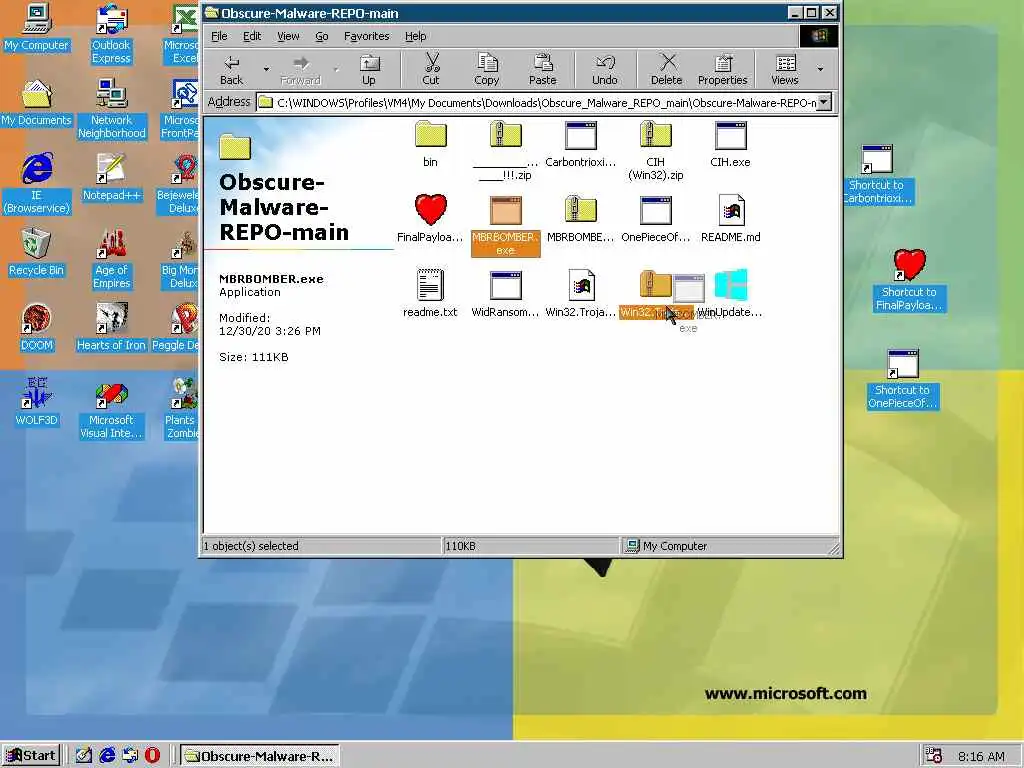Image resolution: width=1024 pixels, height=768 pixels.
Task: Delete the selected file
Action: [667, 70]
